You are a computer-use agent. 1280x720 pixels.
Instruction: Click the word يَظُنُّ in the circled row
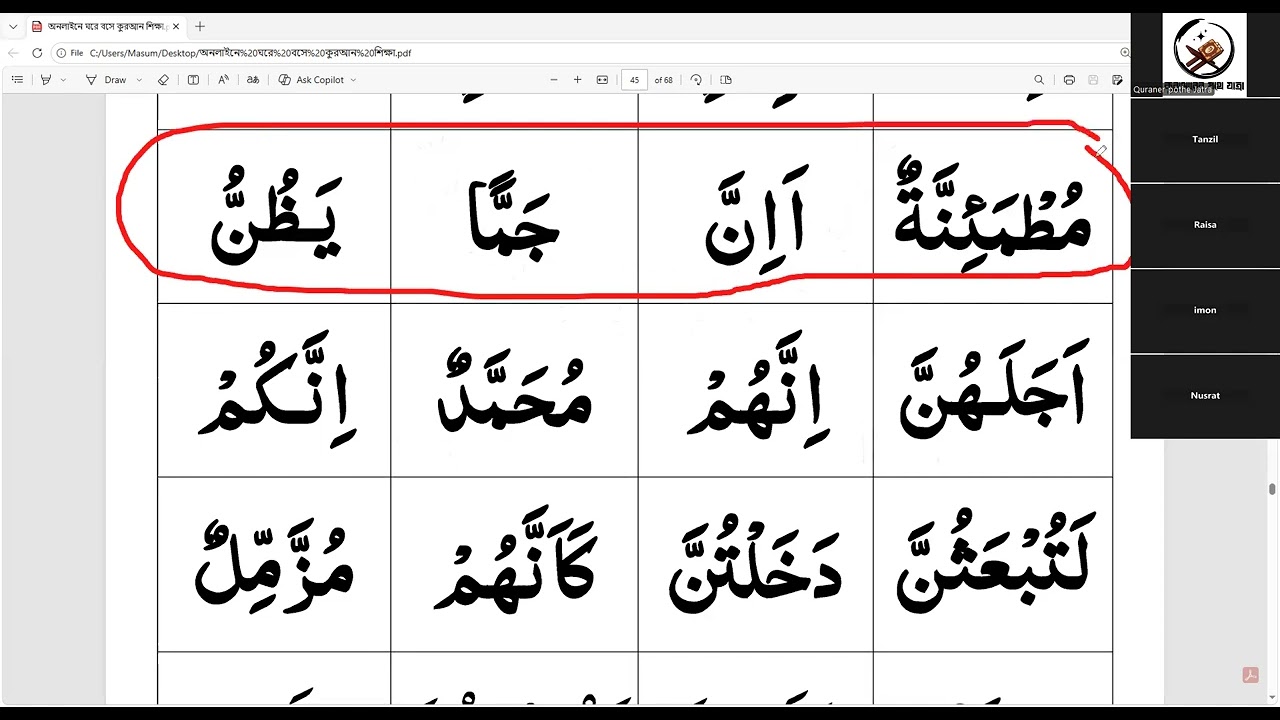[x=275, y=218]
